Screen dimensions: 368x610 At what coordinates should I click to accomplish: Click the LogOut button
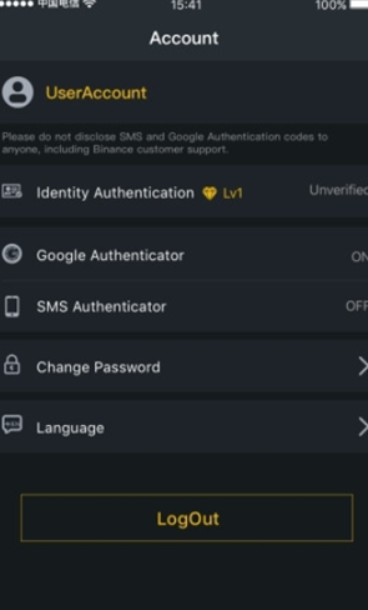187,518
